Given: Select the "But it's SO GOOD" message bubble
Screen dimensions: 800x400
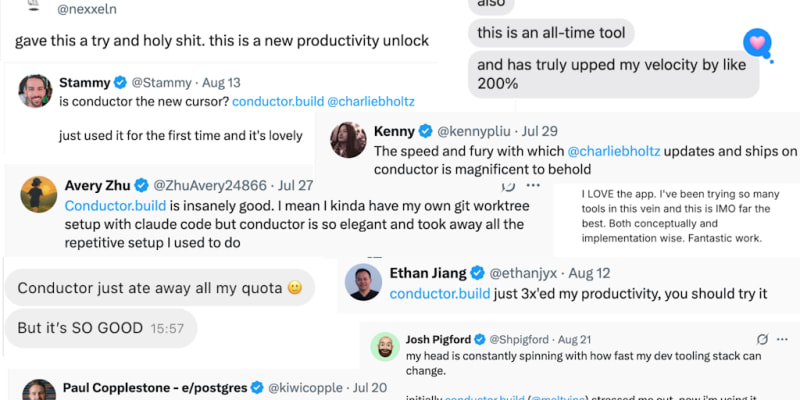Looking at the screenshot, I should point(100,327).
